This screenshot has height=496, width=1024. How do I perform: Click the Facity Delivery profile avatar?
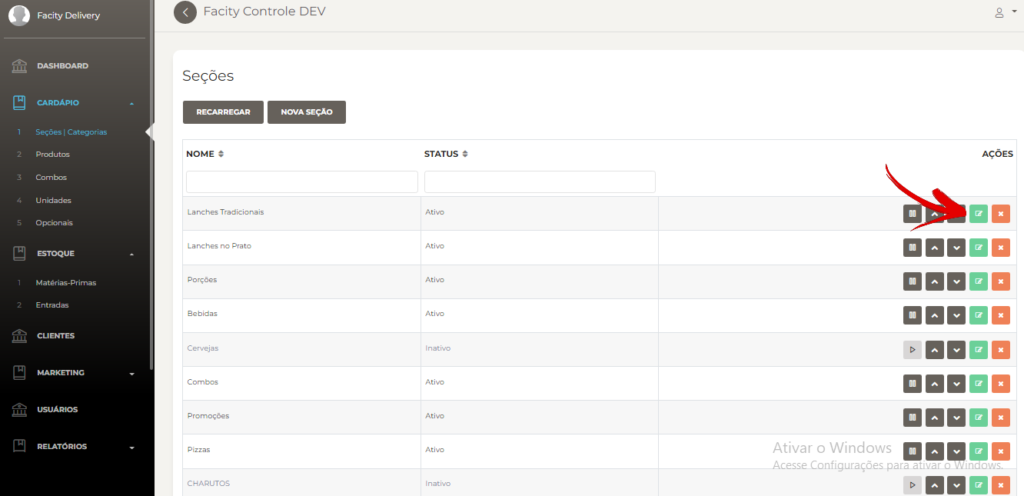point(19,16)
